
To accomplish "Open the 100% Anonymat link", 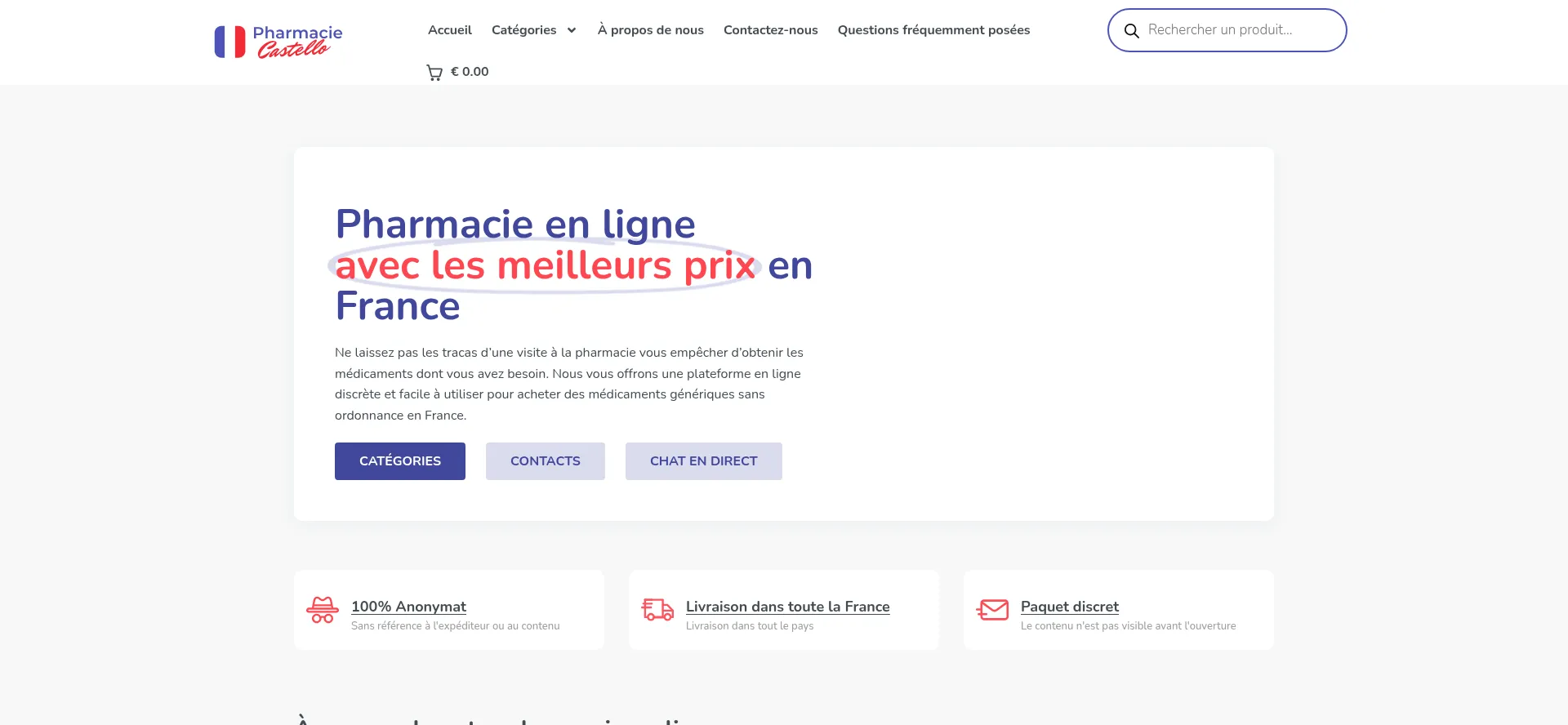I will (408, 607).
